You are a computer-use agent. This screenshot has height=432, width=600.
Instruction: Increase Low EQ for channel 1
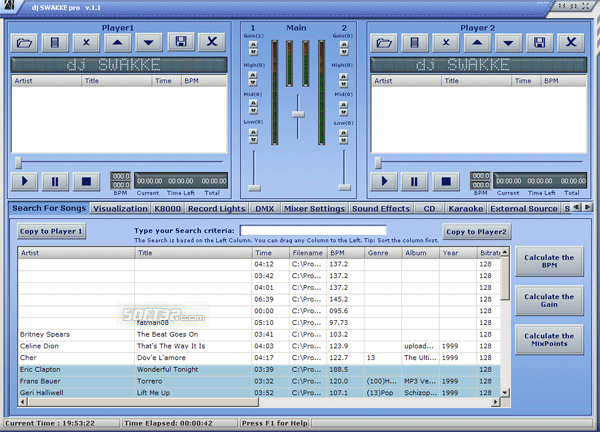tap(253, 132)
